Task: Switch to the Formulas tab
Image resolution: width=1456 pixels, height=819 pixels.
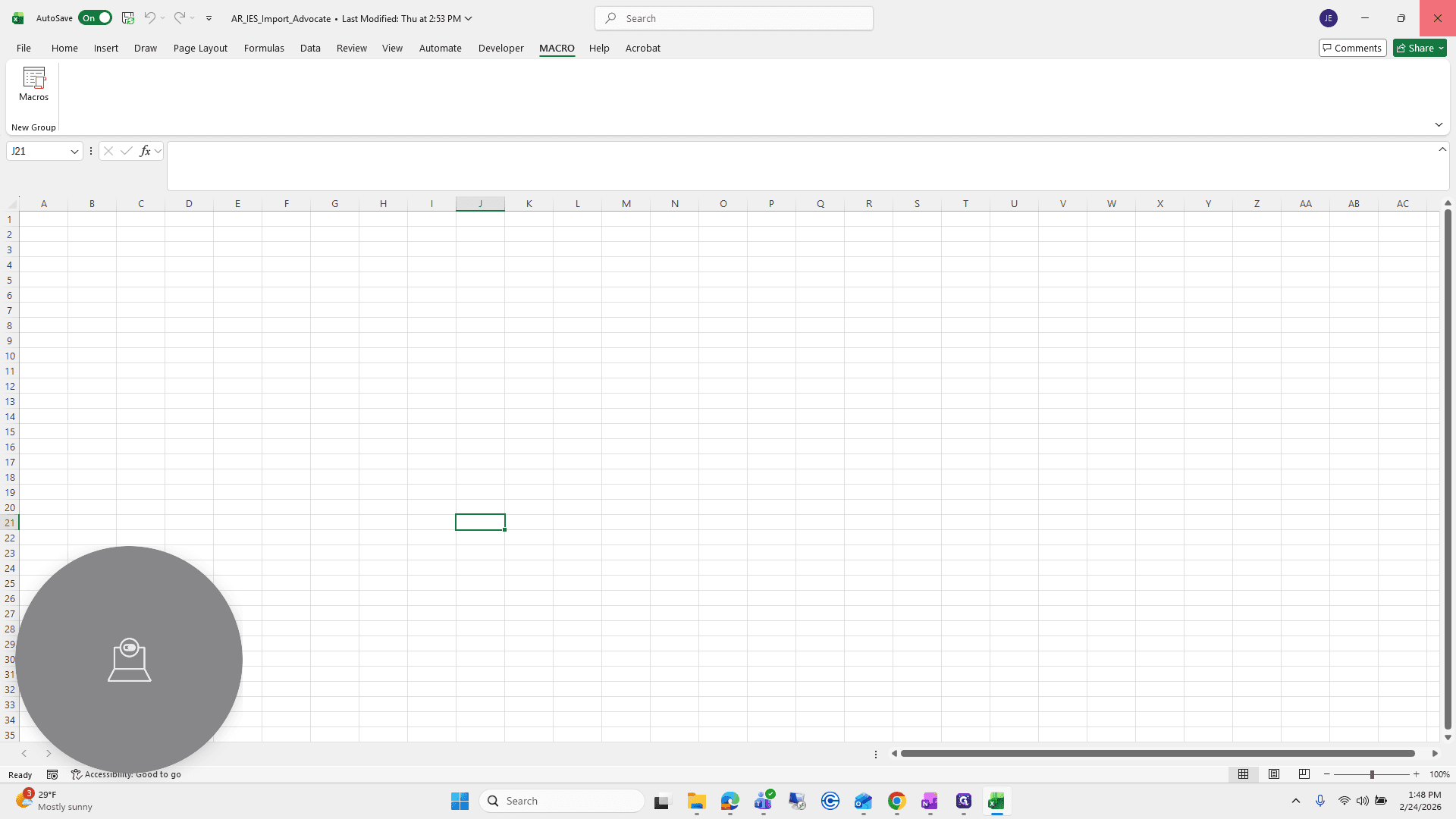Action: [264, 48]
